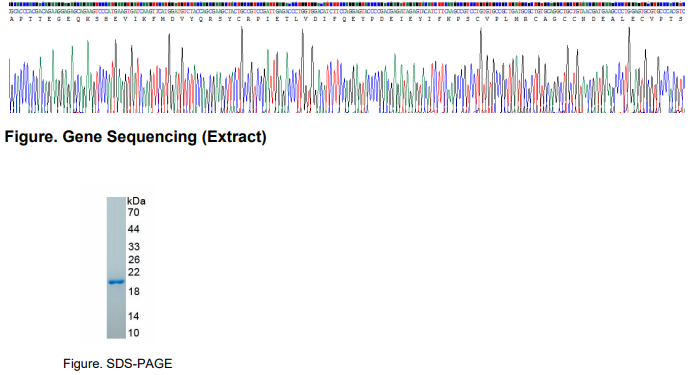The width and height of the screenshot is (692, 375).
Task: Click the 10 kDa marker label
Action: (133, 333)
